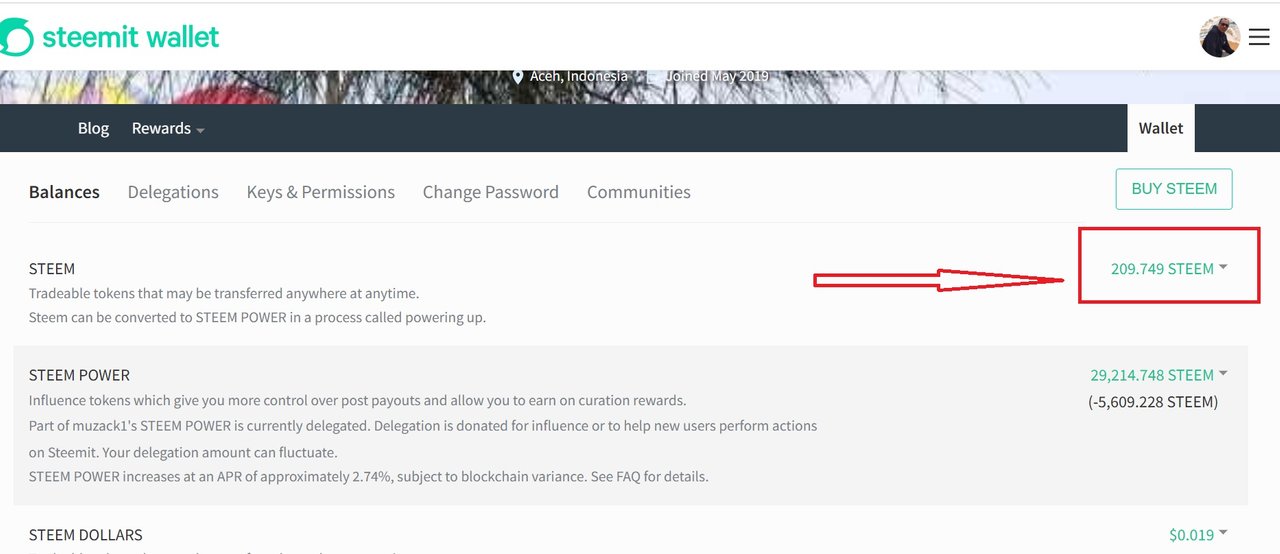The height and width of the screenshot is (554, 1280).
Task: Click the location pin icon
Action: pyautogui.click(x=518, y=77)
